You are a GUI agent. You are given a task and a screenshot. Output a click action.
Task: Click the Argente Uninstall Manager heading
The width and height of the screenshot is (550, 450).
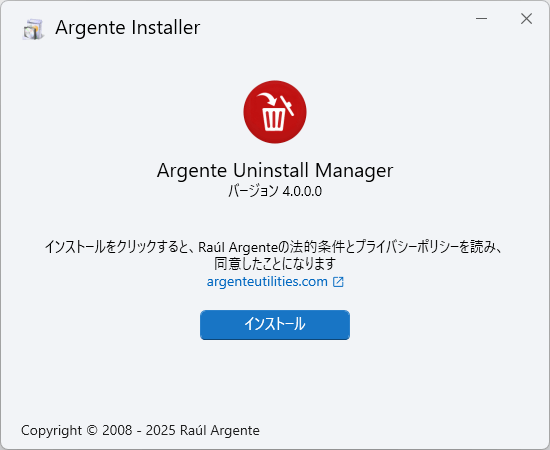pyautogui.click(x=275, y=171)
